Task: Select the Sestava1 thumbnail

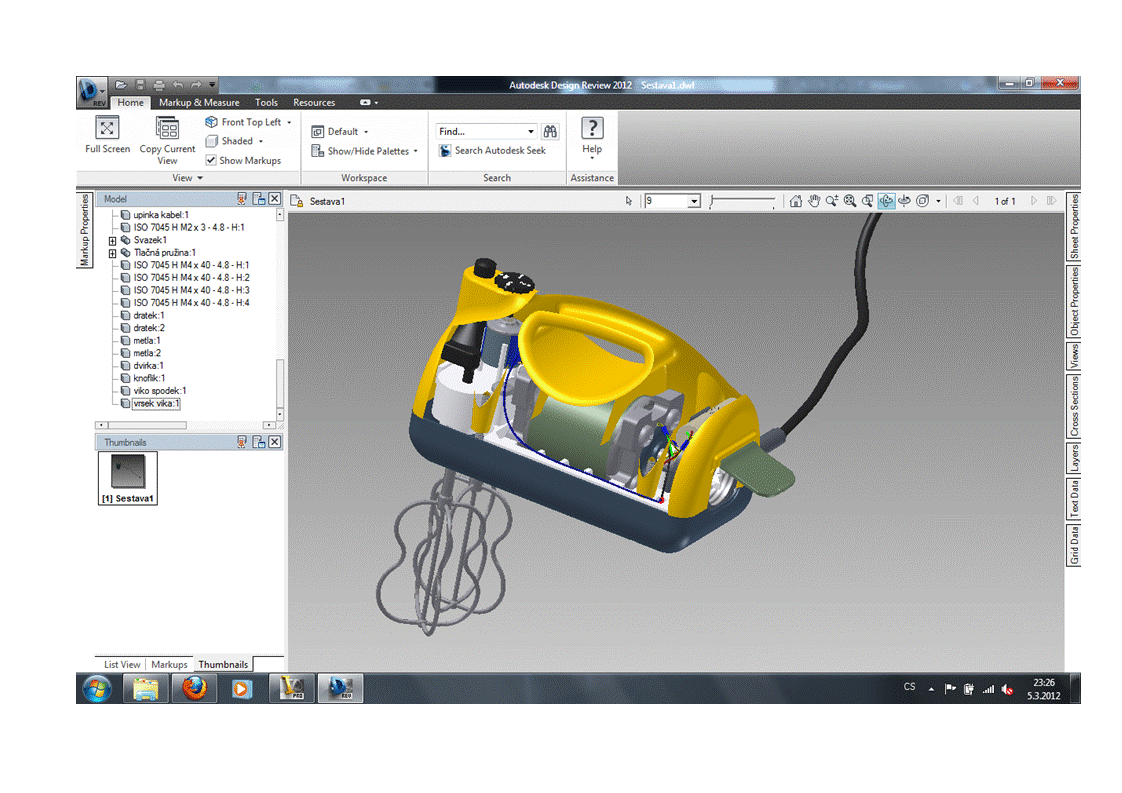Action: coord(127,473)
